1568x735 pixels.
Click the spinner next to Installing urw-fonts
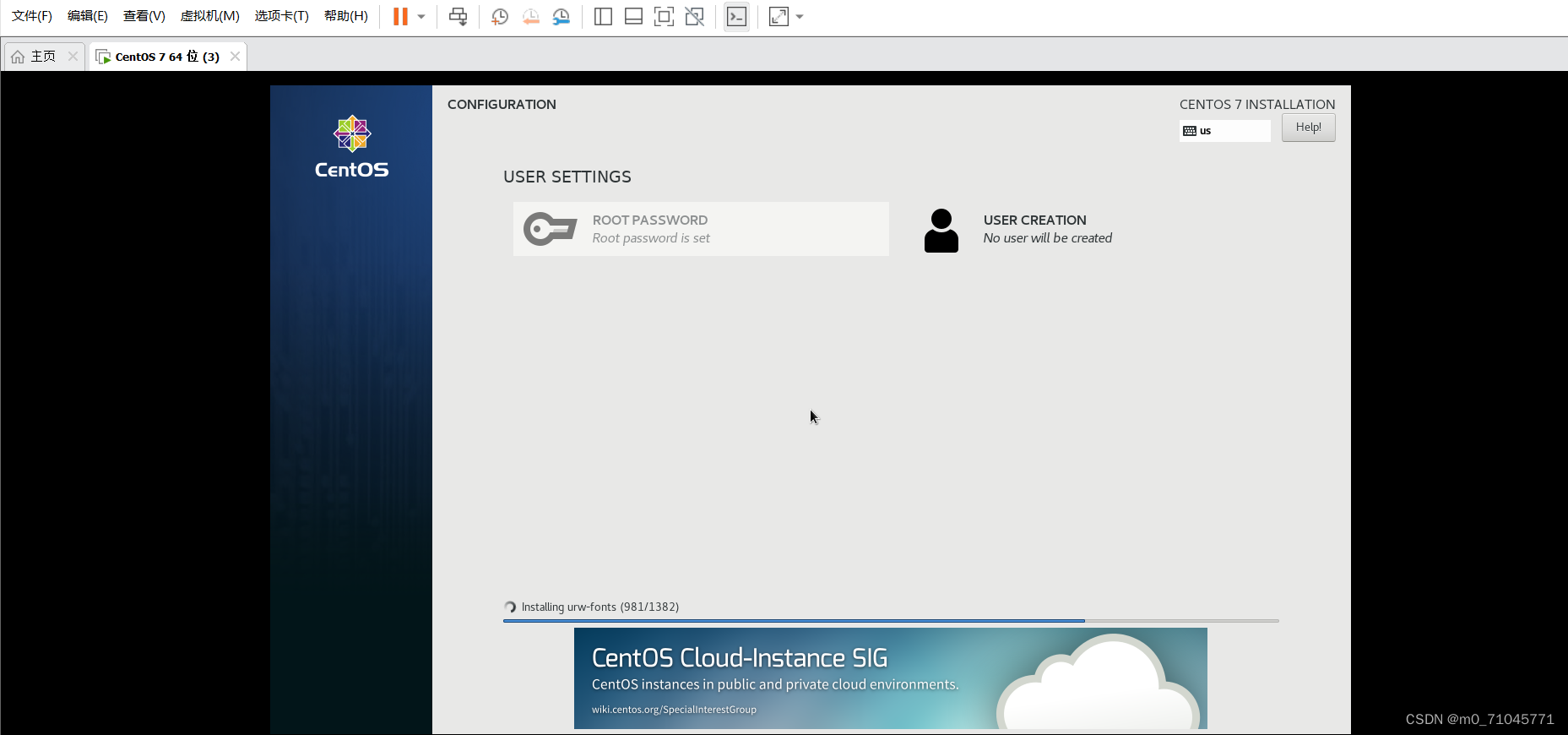click(510, 607)
